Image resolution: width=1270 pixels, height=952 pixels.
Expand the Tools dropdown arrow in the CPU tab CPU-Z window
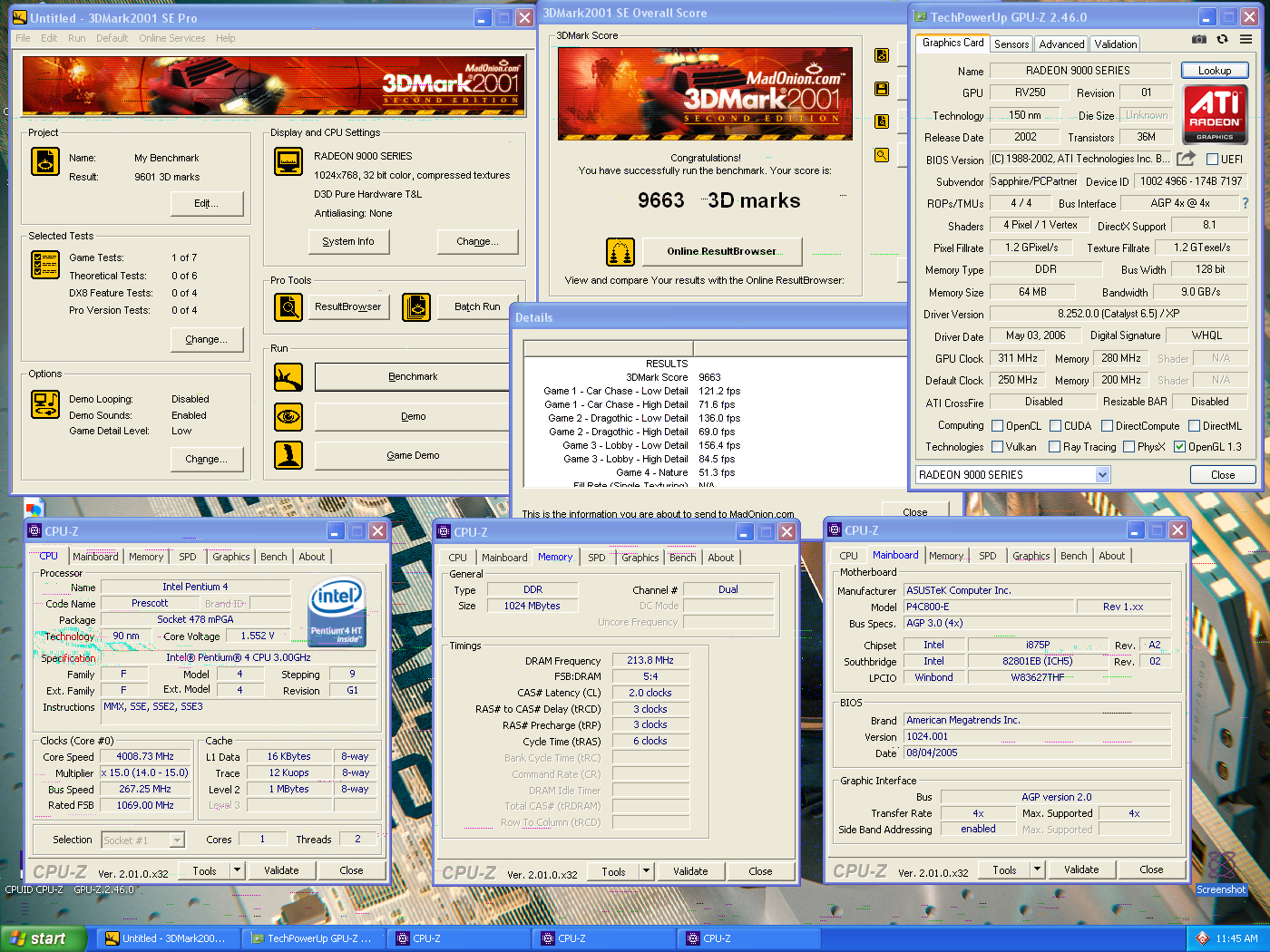237,870
